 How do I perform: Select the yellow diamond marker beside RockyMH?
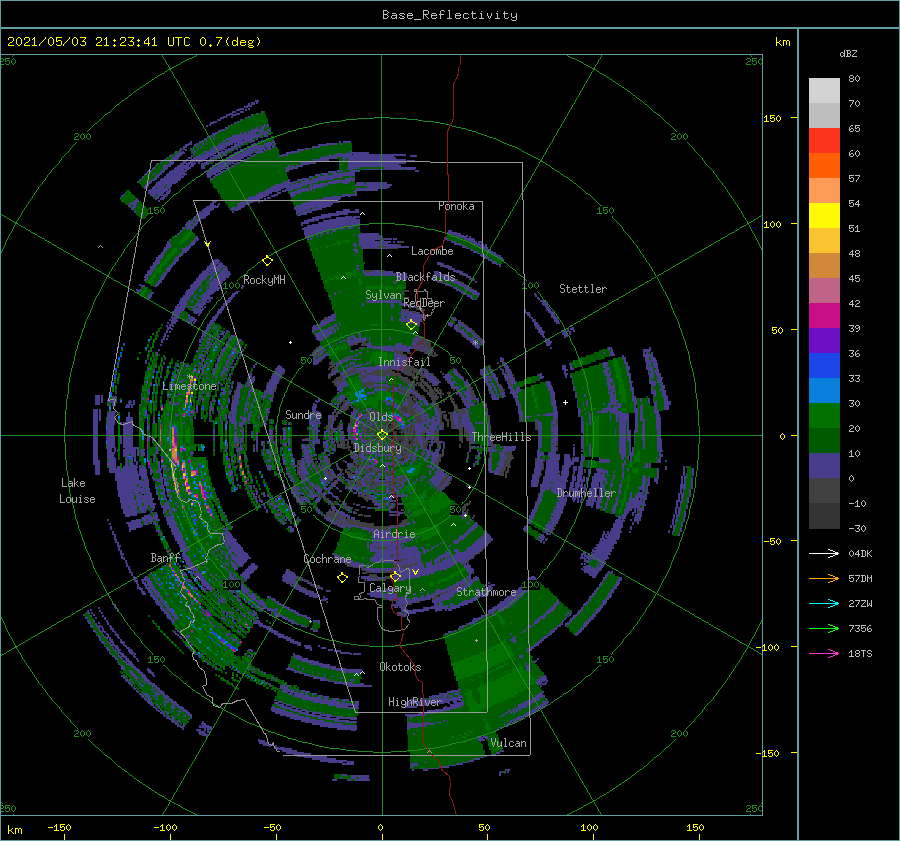[267, 261]
